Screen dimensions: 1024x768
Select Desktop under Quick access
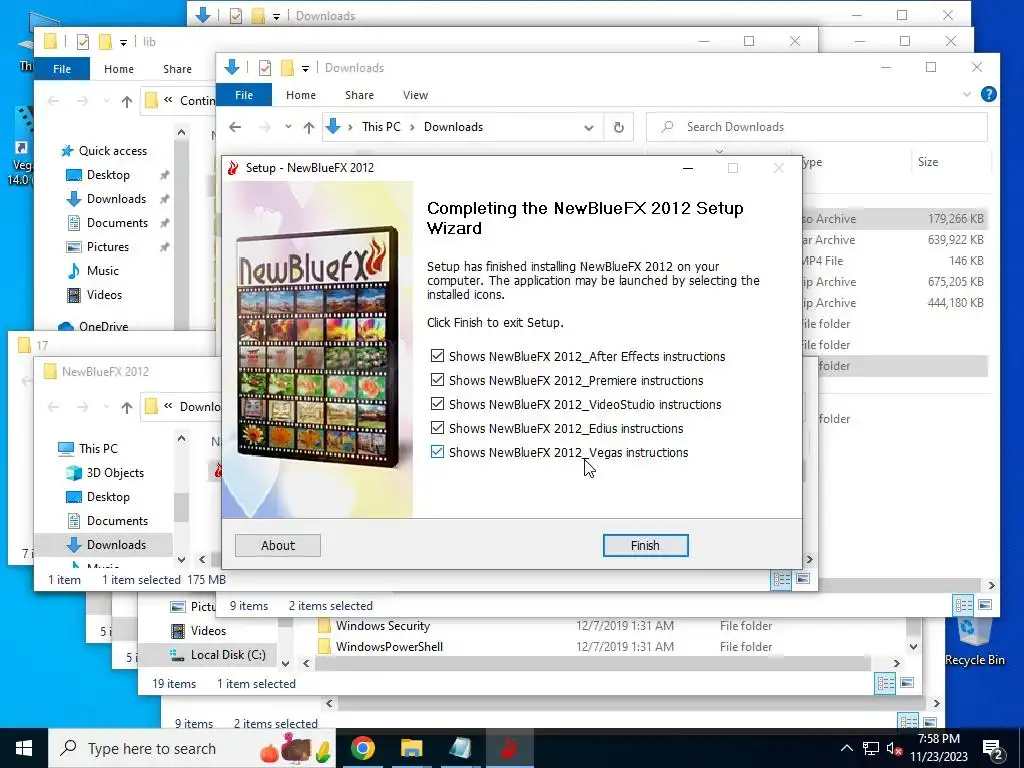click(108, 175)
